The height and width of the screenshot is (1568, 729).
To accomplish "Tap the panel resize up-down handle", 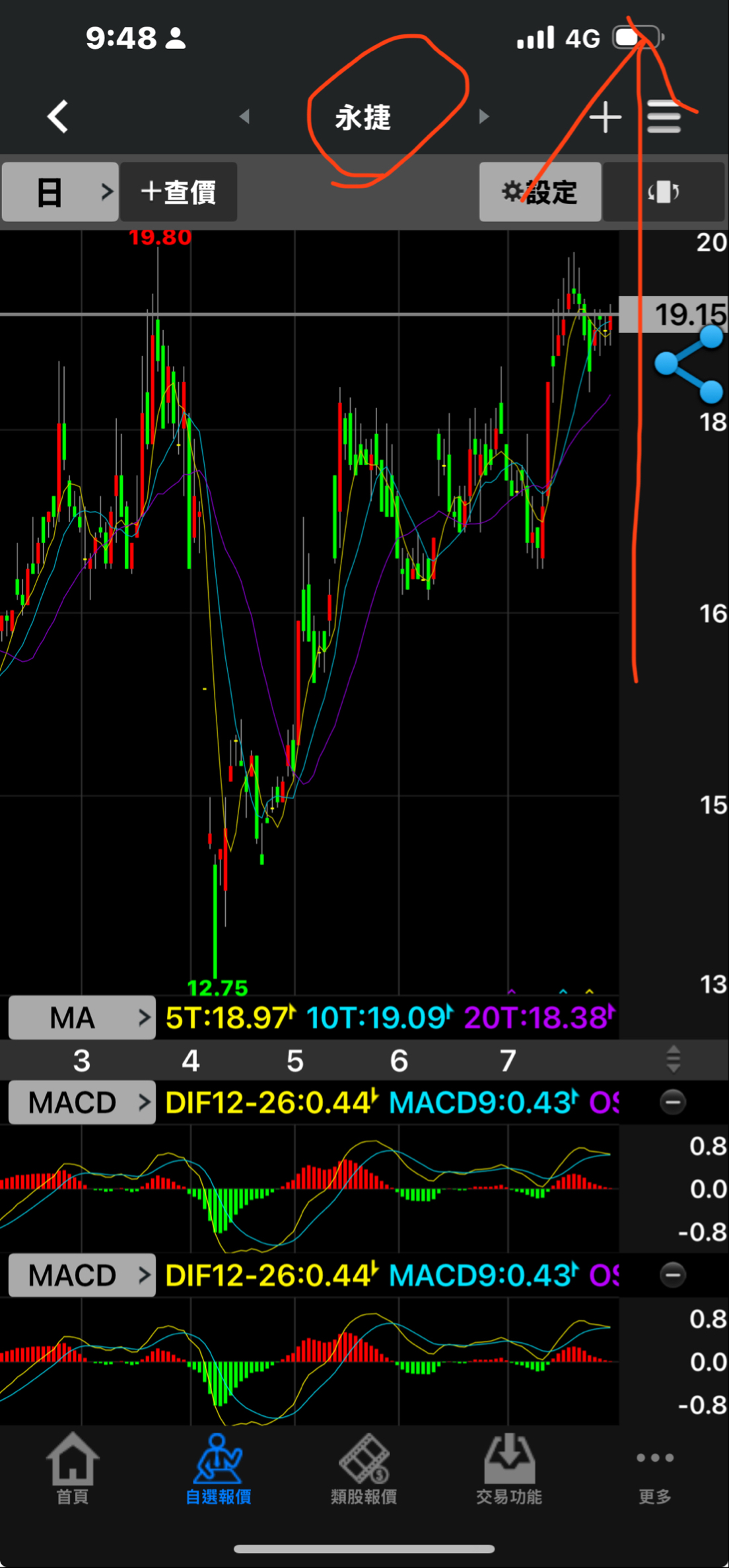I will (673, 1059).
